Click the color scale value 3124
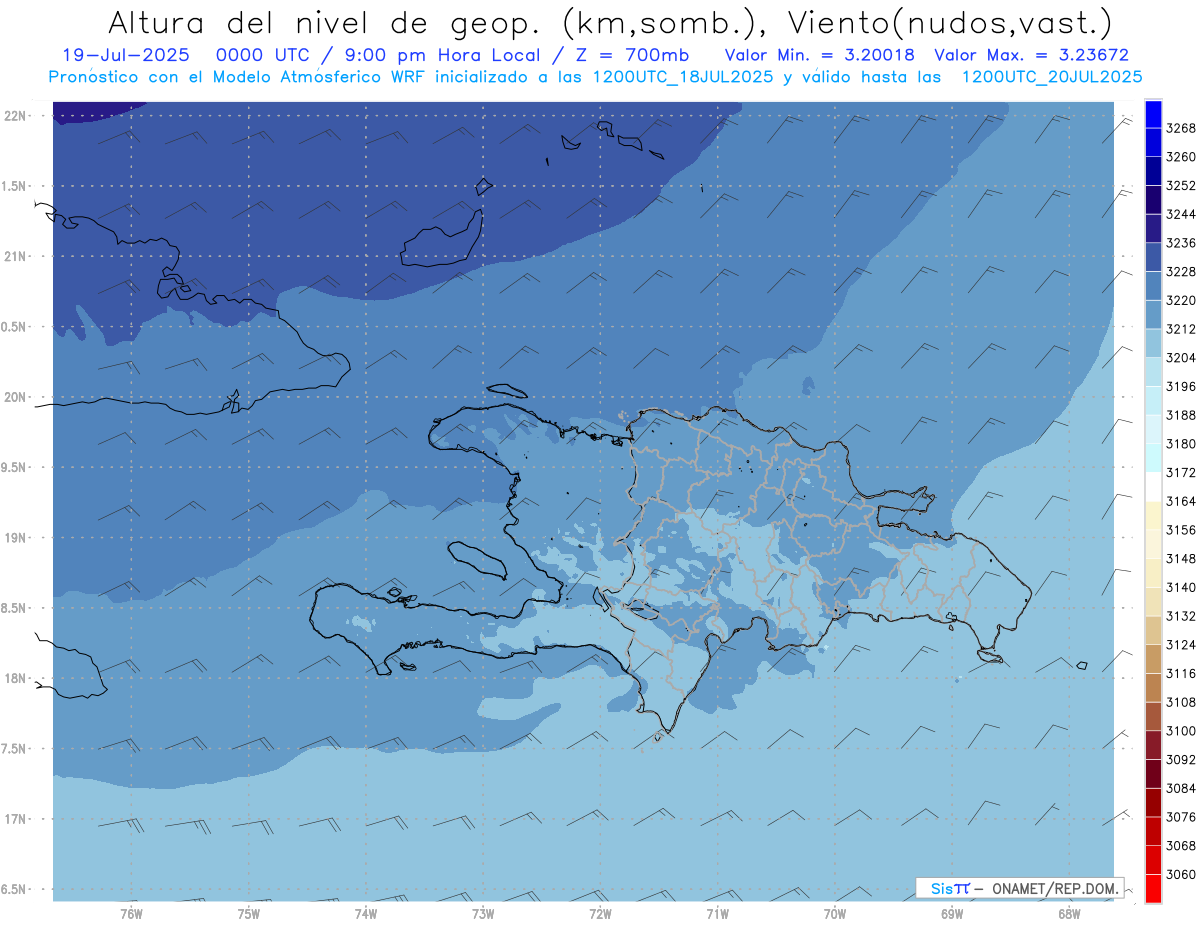 1181,645
